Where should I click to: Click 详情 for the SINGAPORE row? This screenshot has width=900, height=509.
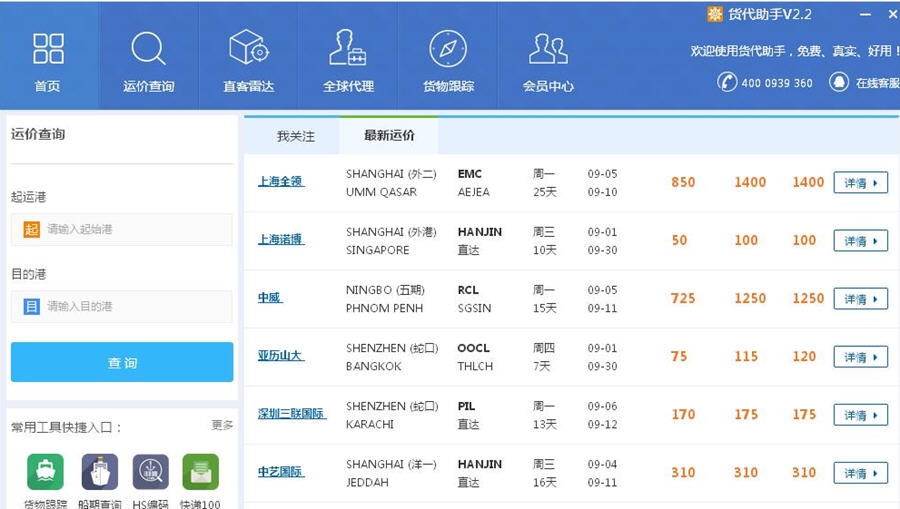(860, 241)
